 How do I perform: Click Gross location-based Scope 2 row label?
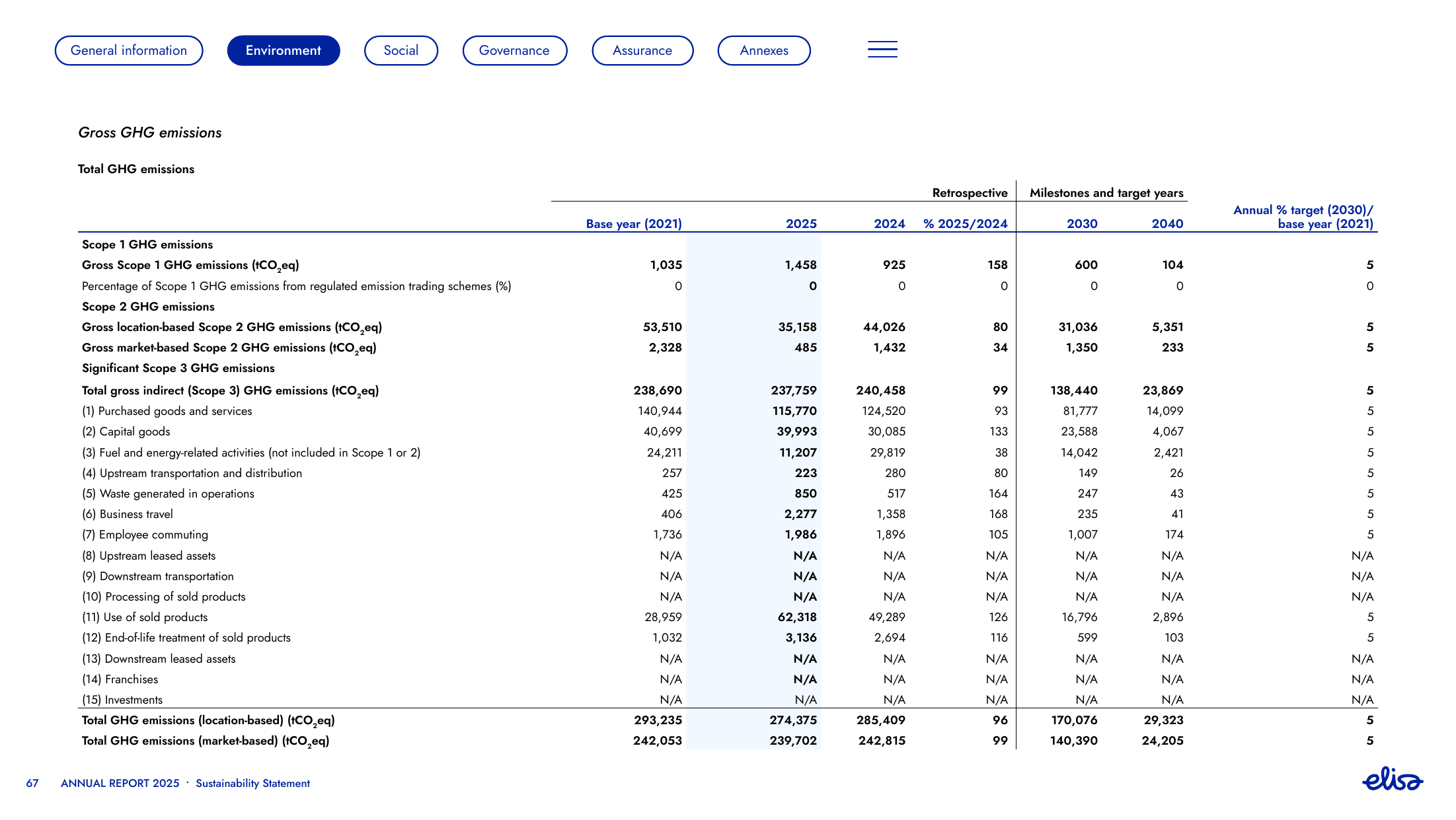point(232,328)
